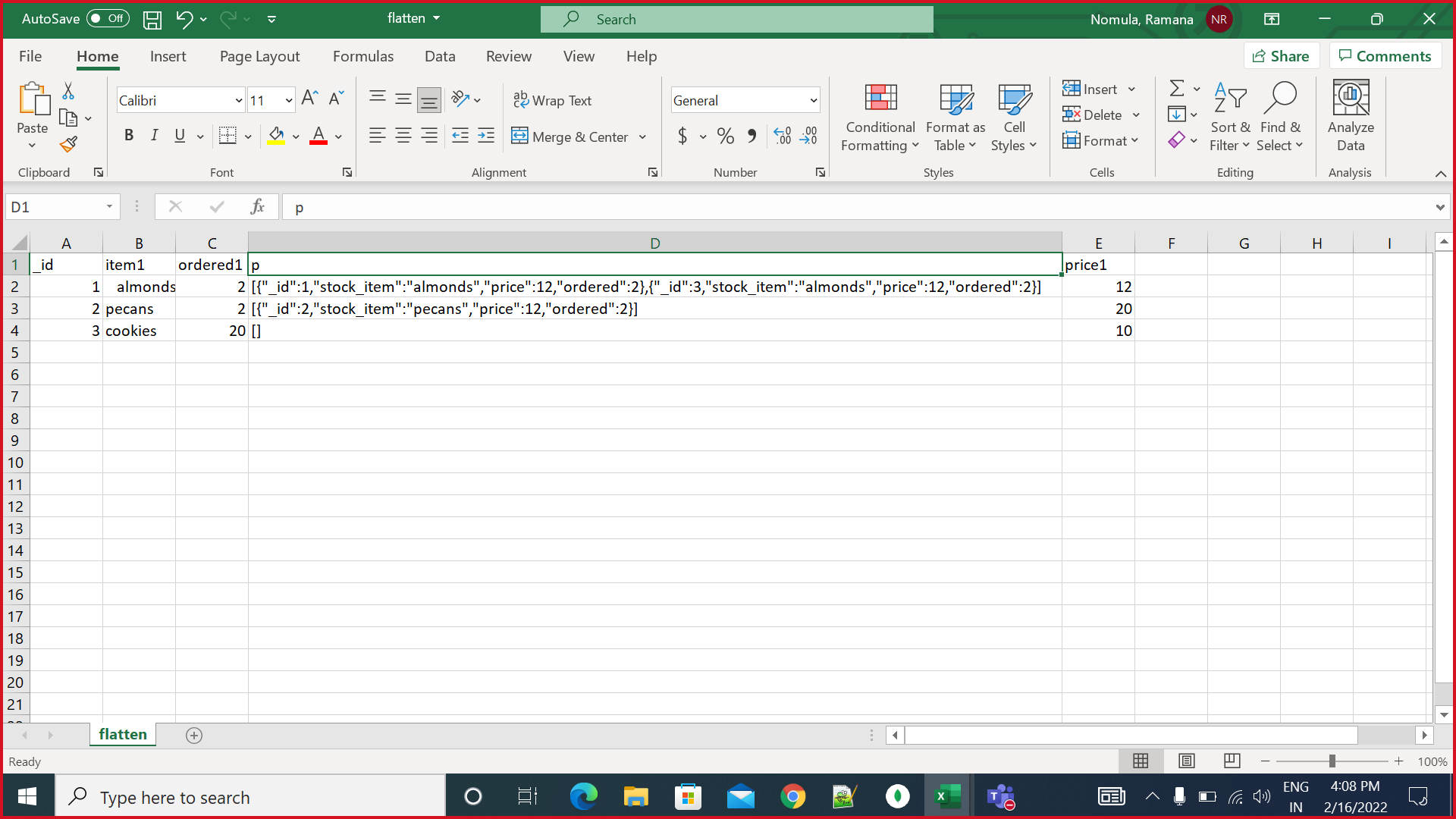Open the Formulas ribbon tab
This screenshot has height=819, width=1456.
(x=362, y=56)
